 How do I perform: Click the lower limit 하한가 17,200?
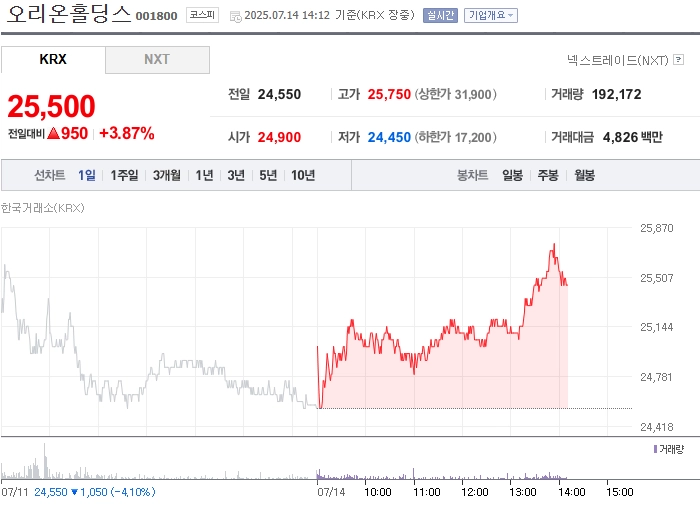[455, 137]
